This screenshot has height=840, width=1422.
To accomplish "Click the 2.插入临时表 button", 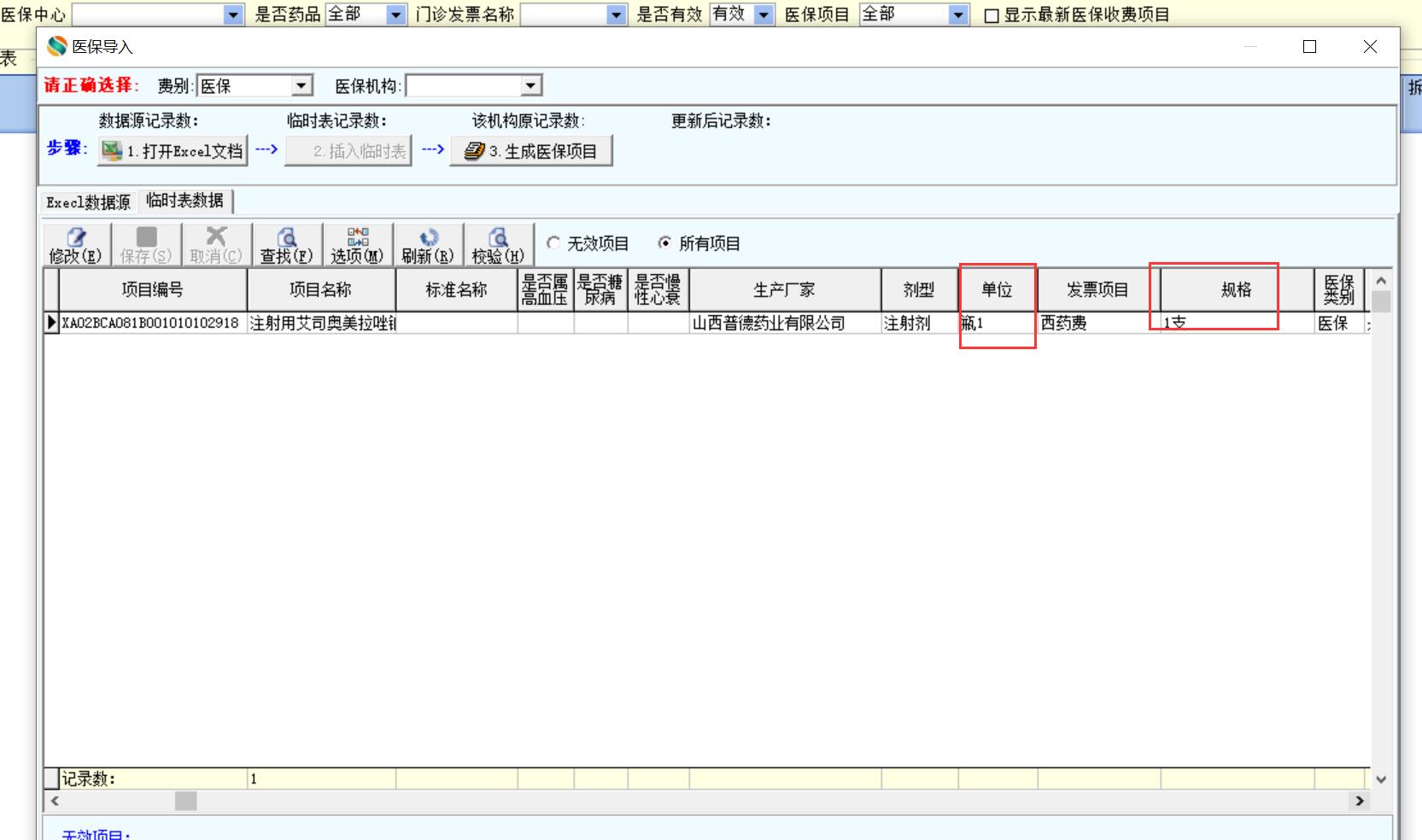I will 348,151.
